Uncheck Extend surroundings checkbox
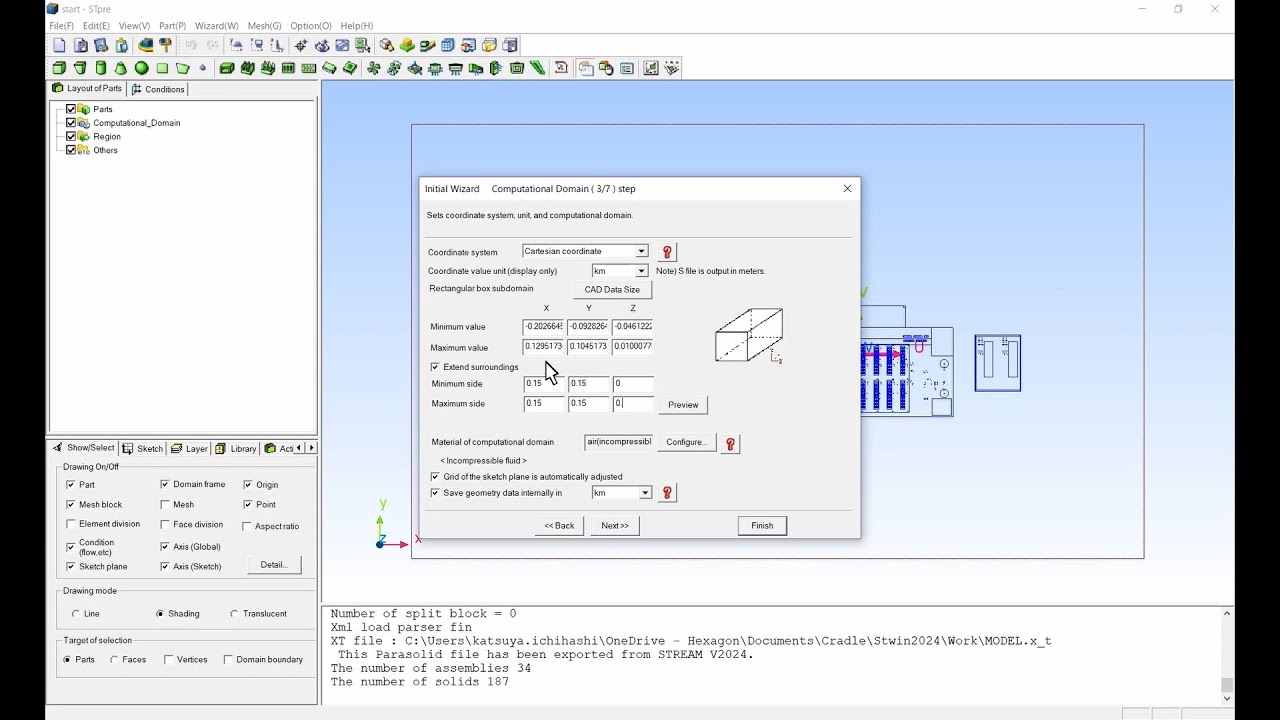Image resolution: width=1280 pixels, height=720 pixels. (x=435, y=367)
